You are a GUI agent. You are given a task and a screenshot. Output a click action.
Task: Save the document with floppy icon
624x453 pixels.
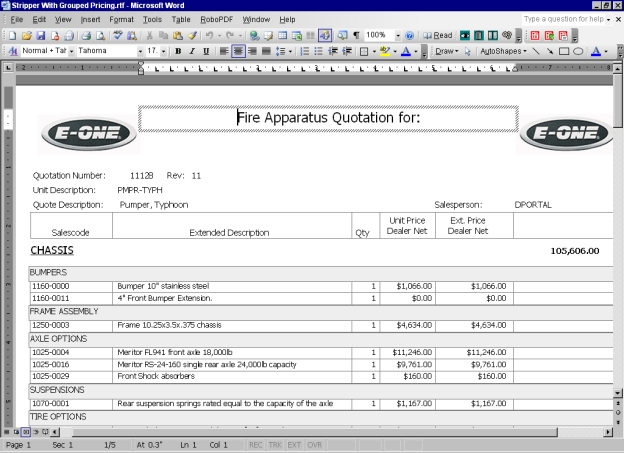click(x=41, y=36)
